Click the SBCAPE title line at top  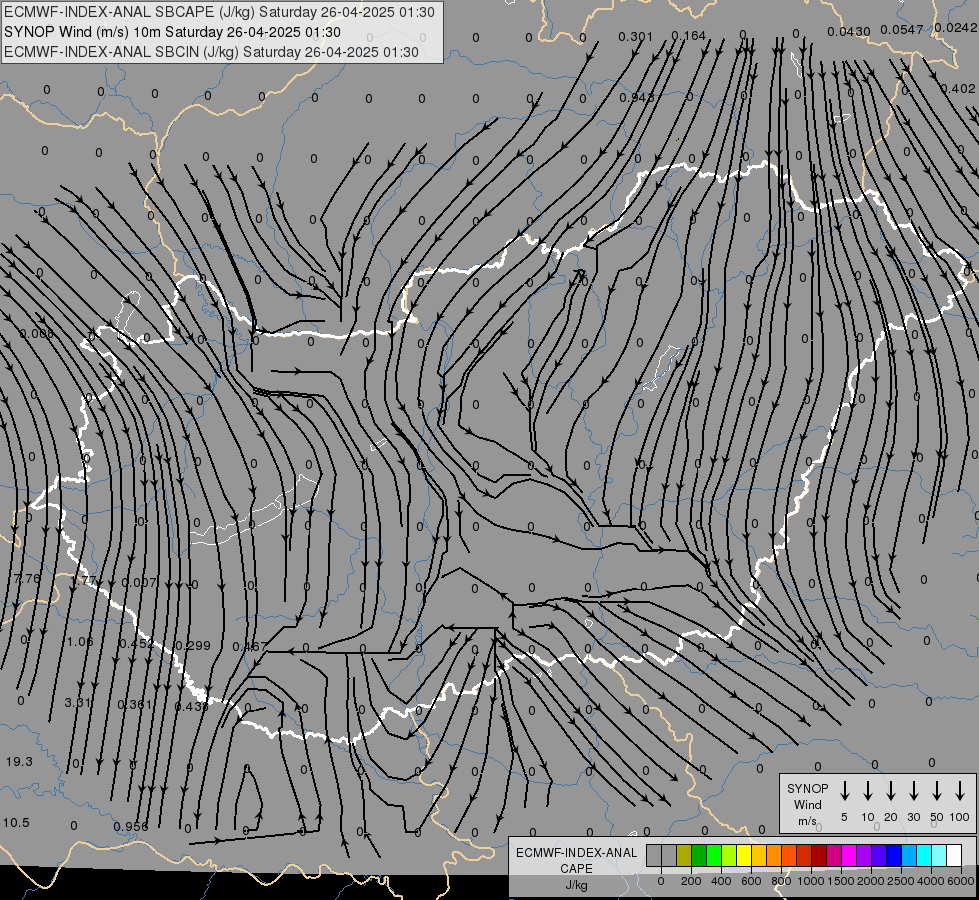coord(219,12)
